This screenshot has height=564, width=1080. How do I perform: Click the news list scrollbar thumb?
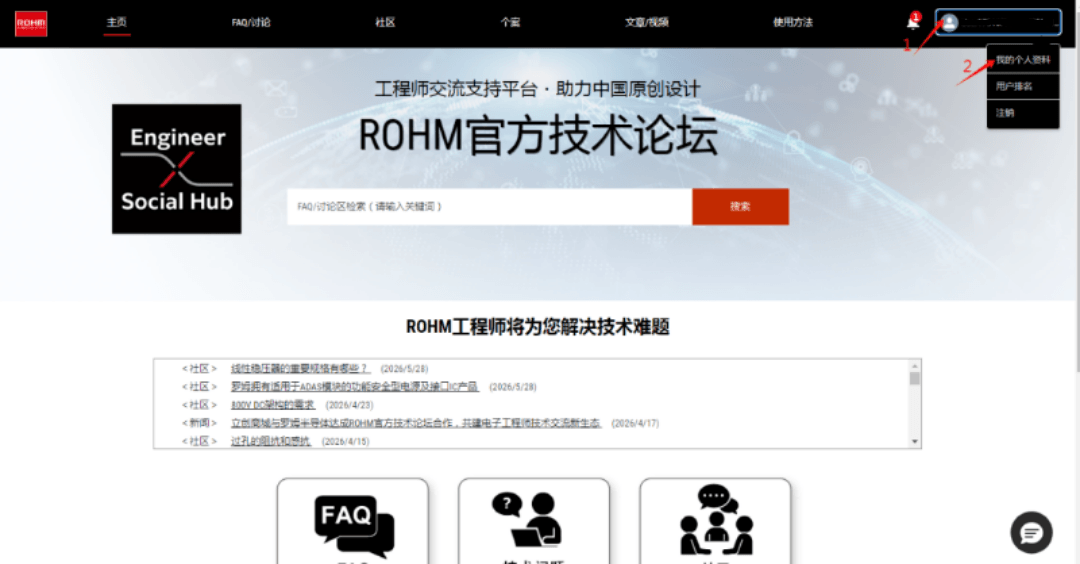[x=915, y=379]
